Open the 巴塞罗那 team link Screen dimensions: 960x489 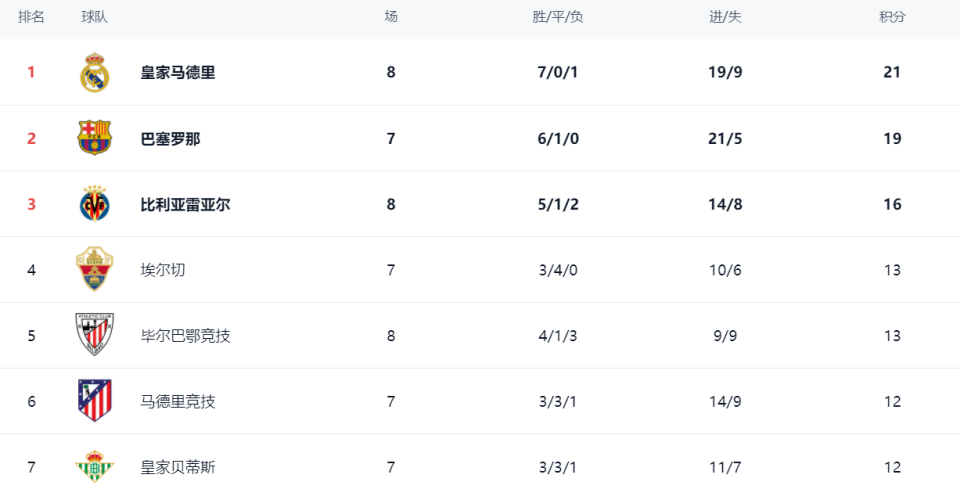pyautogui.click(x=170, y=138)
